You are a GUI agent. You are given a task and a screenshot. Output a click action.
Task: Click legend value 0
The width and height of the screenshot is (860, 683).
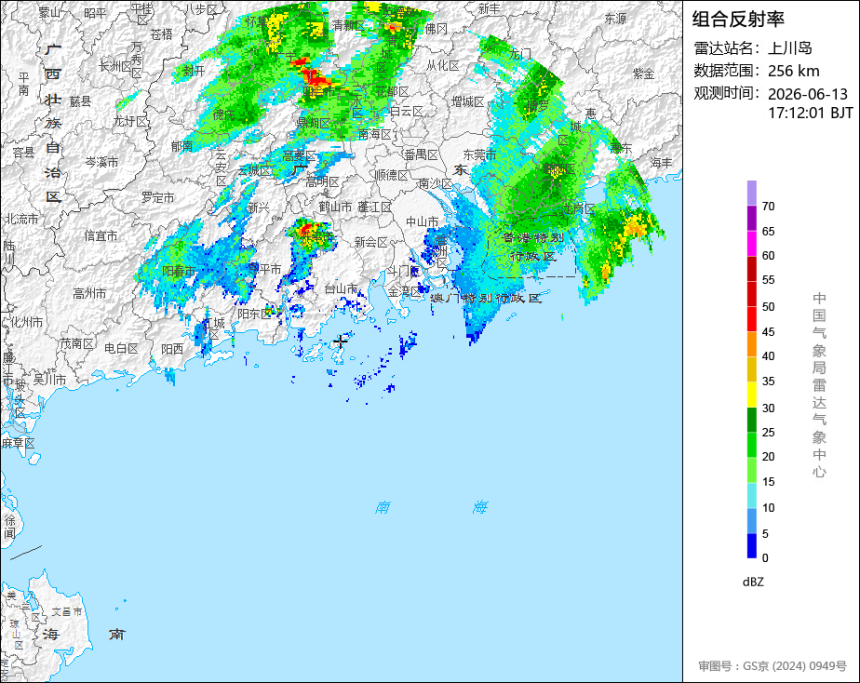[x=765, y=558]
